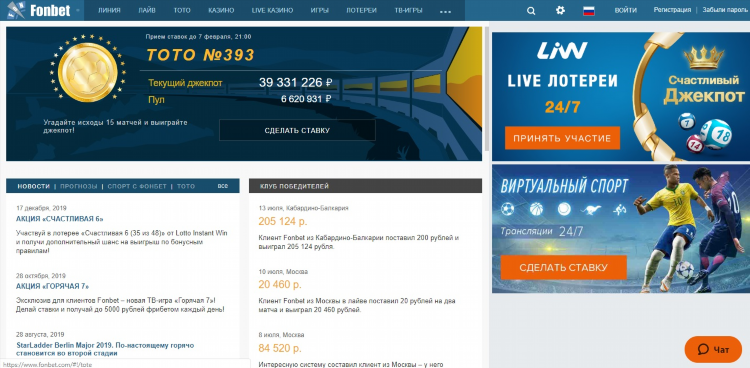This screenshot has height=368, width=750.
Task: Click the running athlete icon on virtual sport banner
Action: 620,209
